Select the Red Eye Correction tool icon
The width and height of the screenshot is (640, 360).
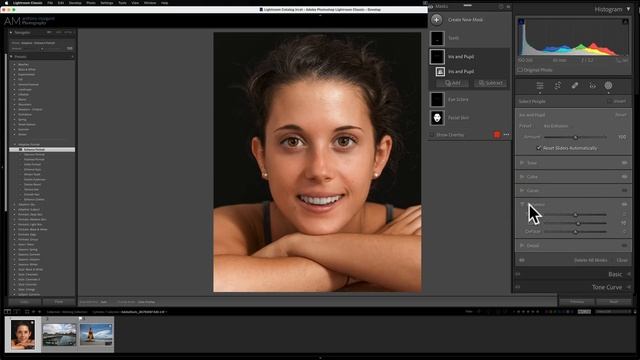(x=592, y=85)
